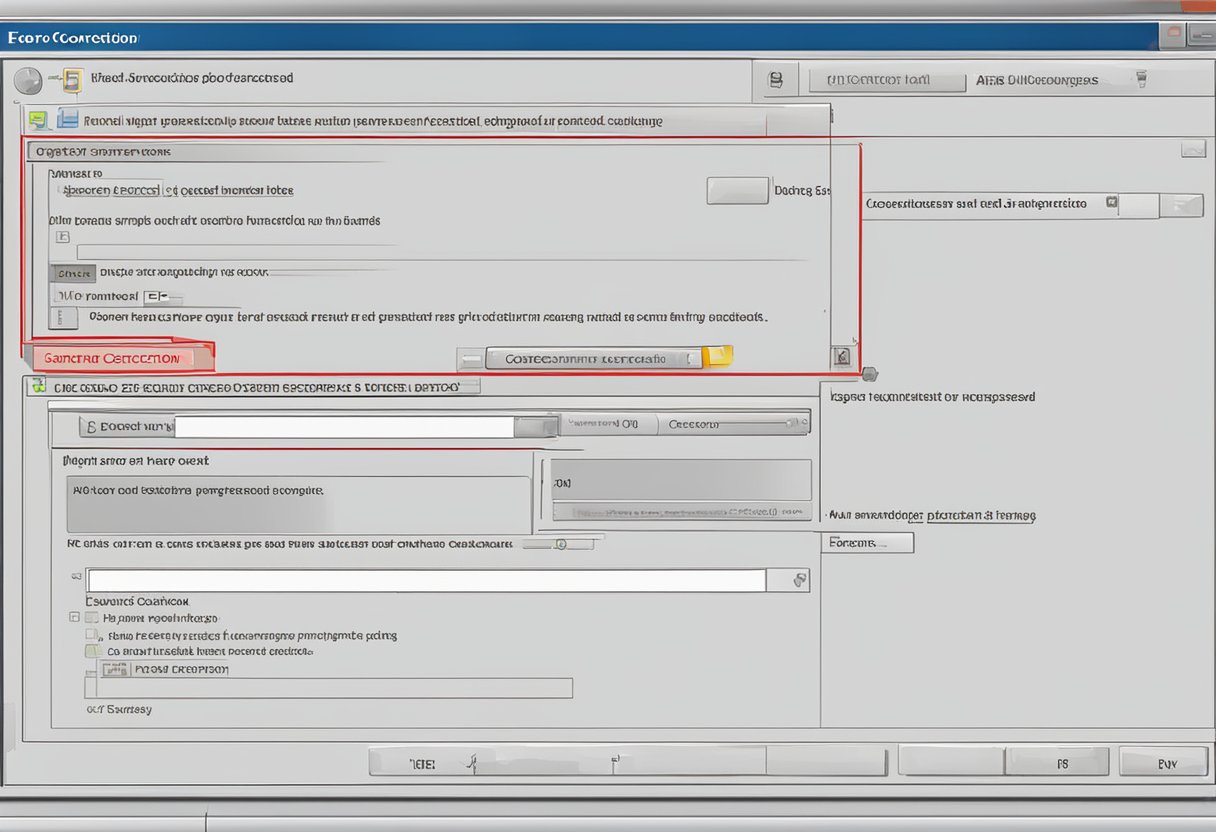Click the blue save-disk icon in second row
Image resolution: width=1216 pixels, height=832 pixels.
68,119
